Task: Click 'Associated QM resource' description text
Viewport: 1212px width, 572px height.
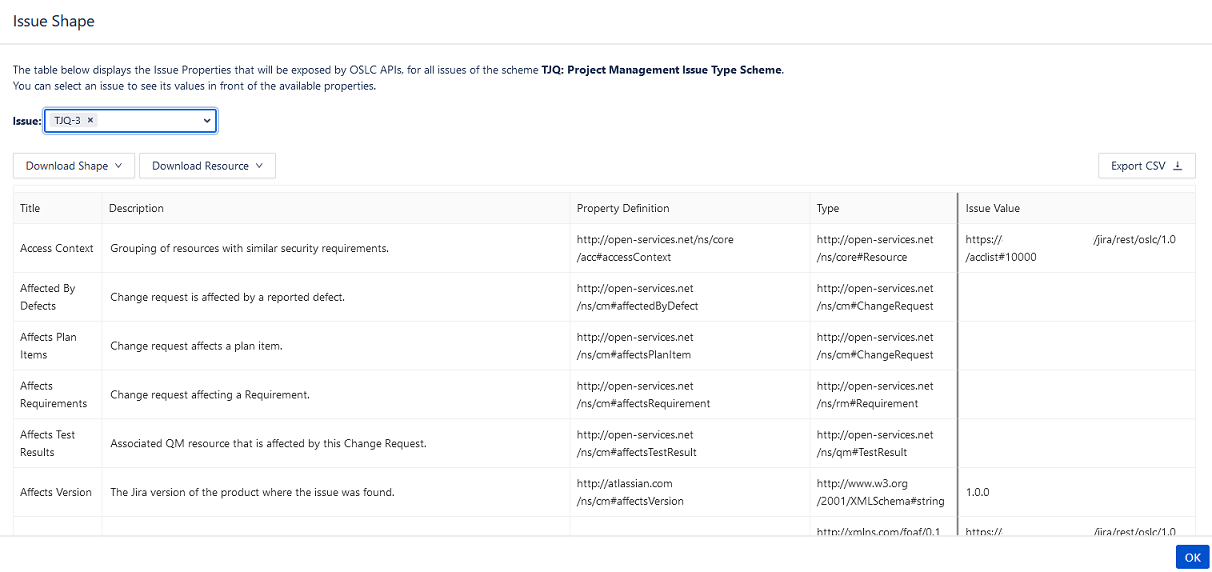Action: coord(268,443)
